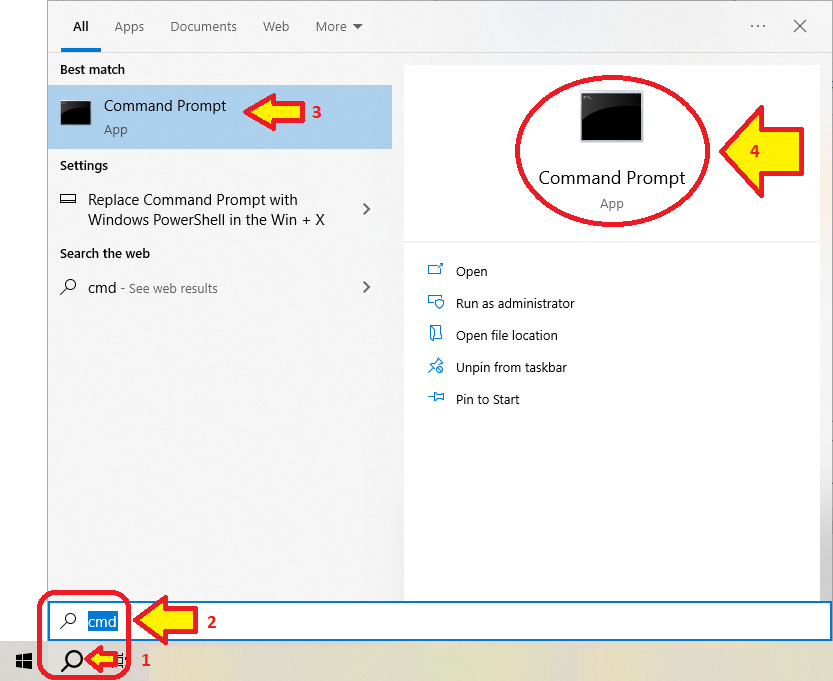Focus the search box containing cmd
The width and height of the screenshot is (833, 681).
click(x=440, y=621)
